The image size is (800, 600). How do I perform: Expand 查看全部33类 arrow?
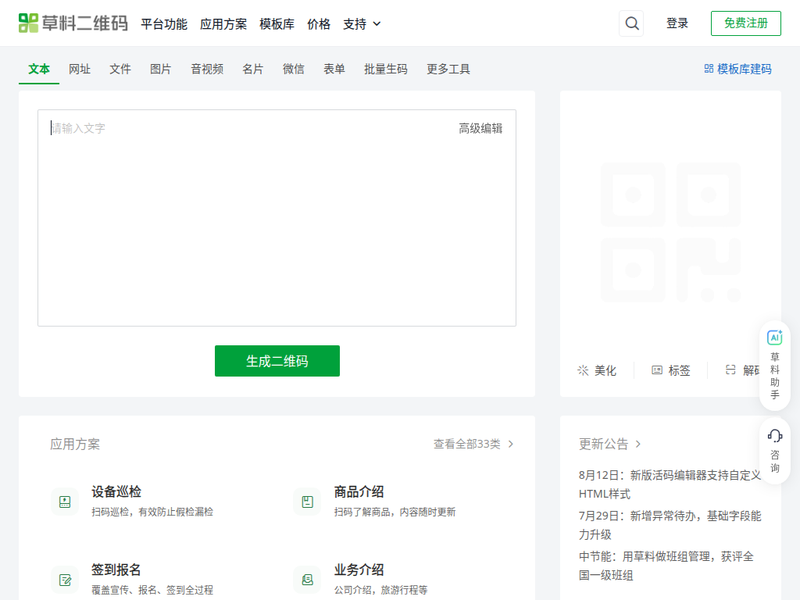click(x=510, y=444)
